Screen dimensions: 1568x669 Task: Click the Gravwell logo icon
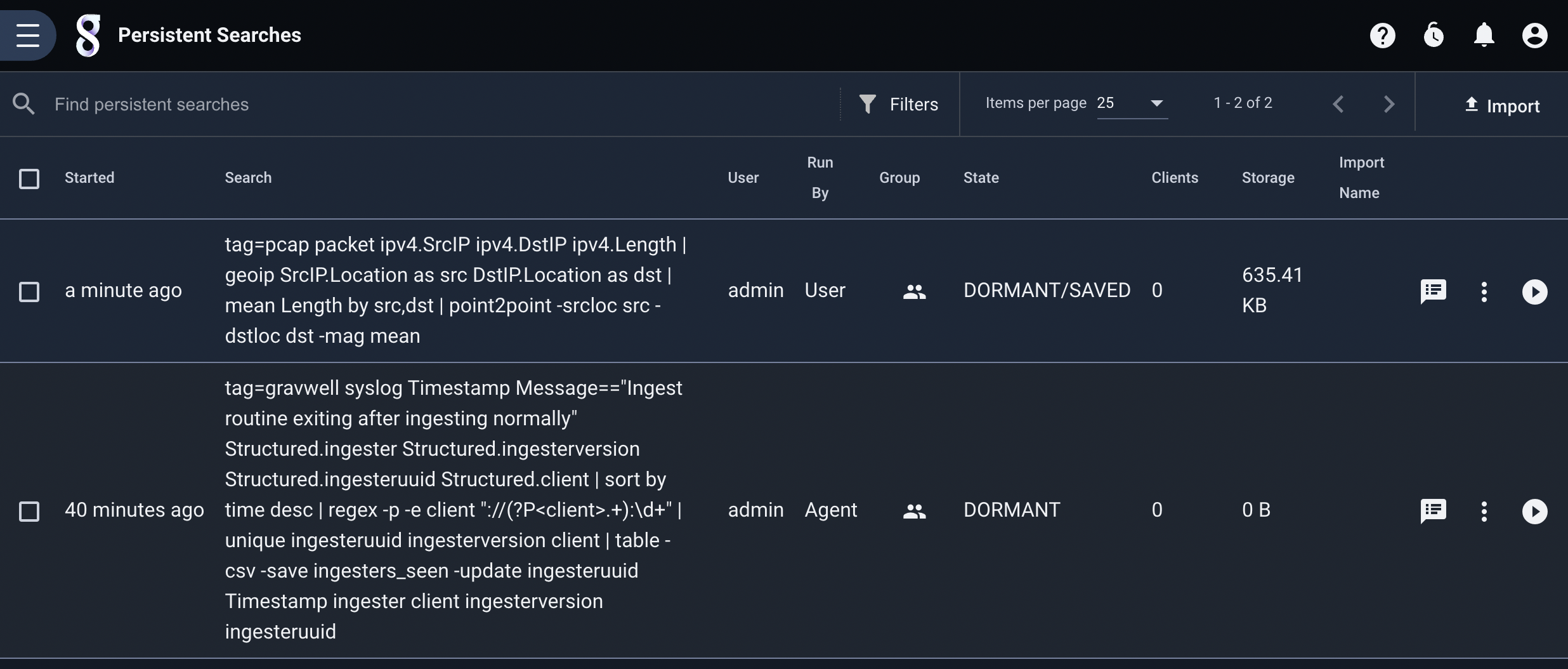[x=88, y=36]
